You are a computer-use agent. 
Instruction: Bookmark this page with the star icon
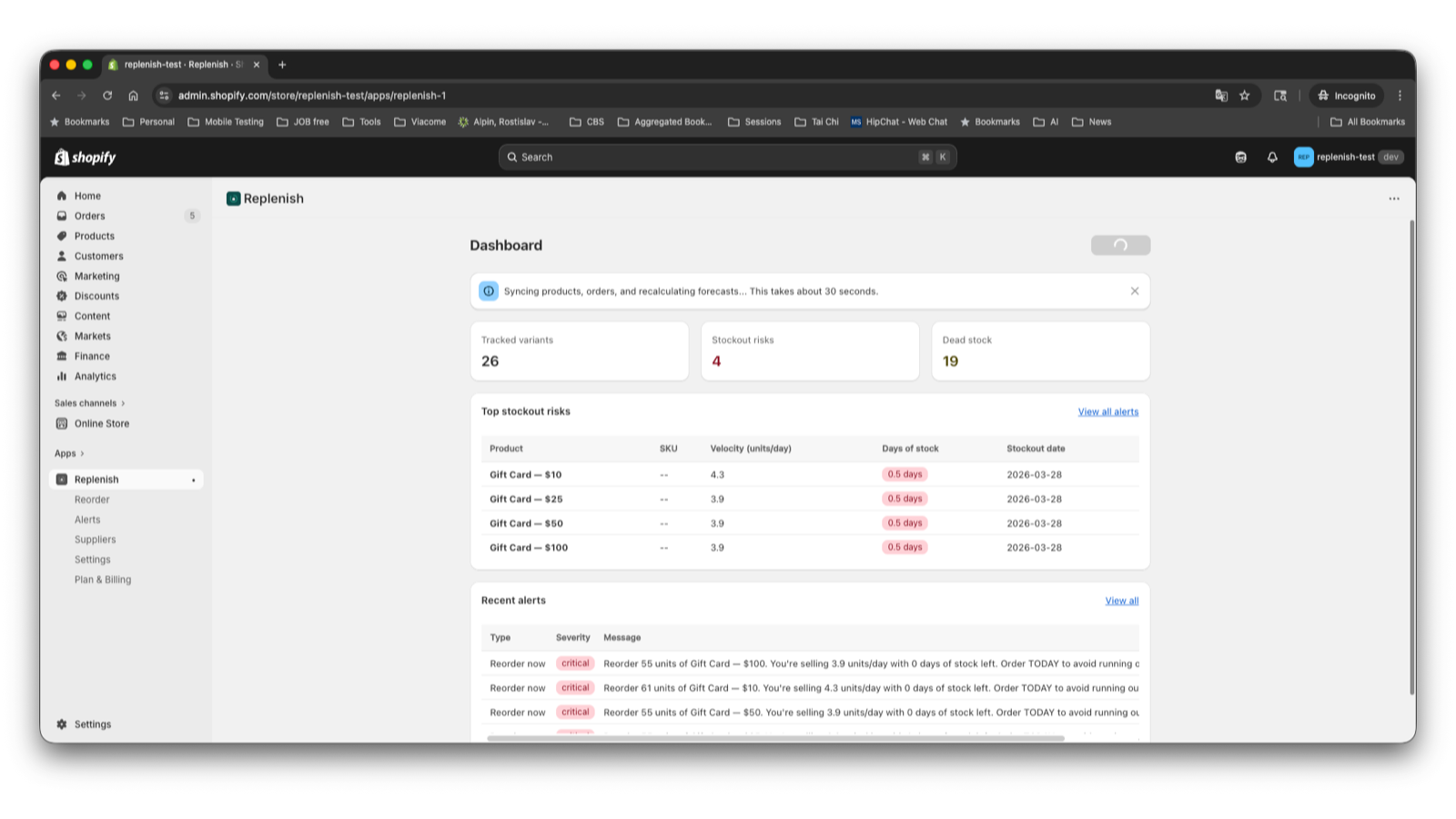coord(1245,96)
